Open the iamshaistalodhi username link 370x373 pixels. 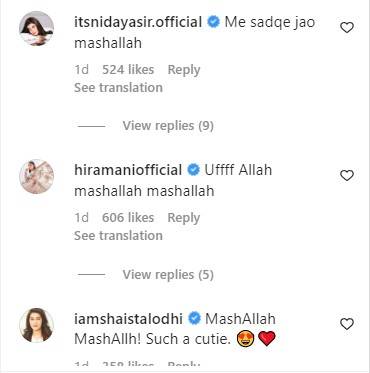(128, 319)
